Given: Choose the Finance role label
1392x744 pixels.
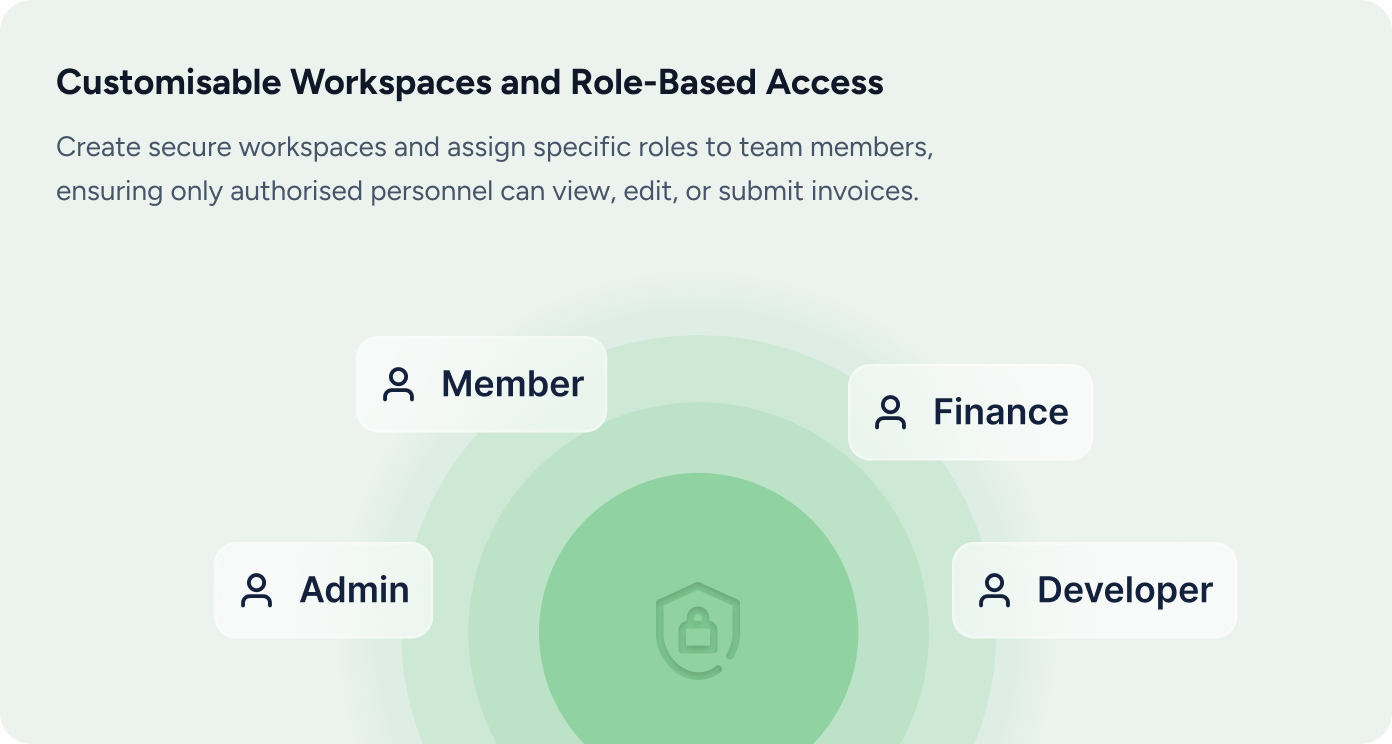Looking at the screenshot, I should [1000, 412].
